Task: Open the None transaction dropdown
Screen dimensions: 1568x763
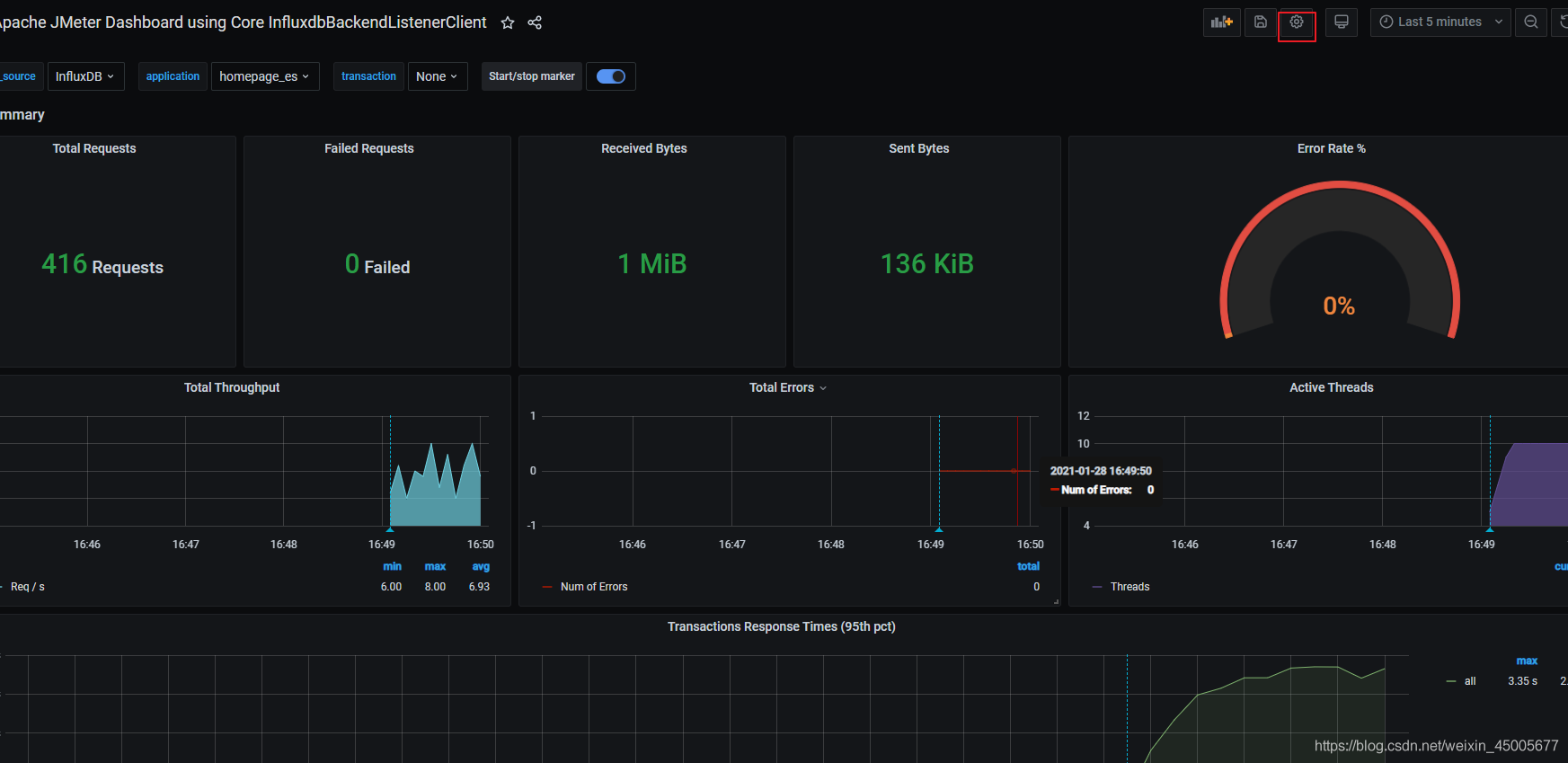Action: tap(438, 76)
